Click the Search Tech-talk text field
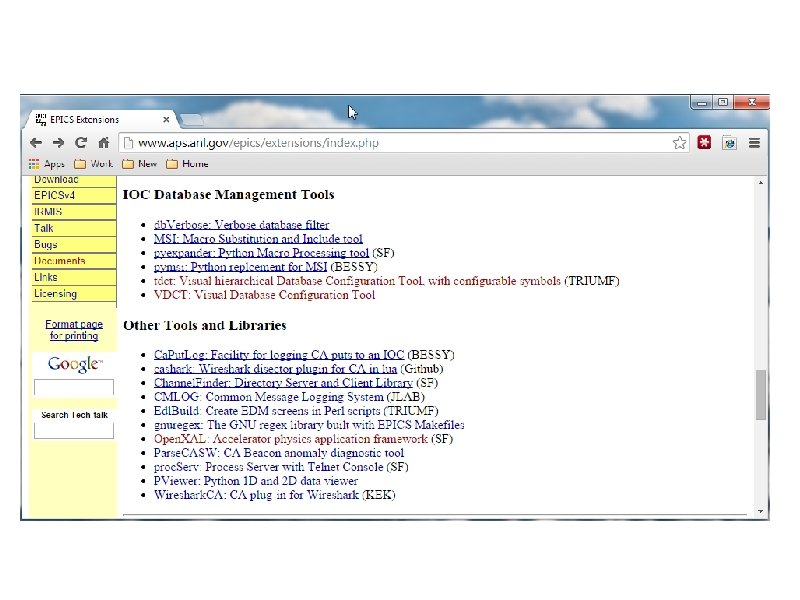Screen dimensions: 800x600 [x=74, y=431]
